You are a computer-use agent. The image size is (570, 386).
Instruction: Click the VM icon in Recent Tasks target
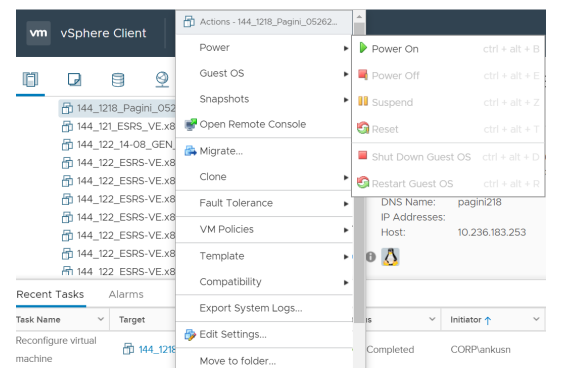(128, 349)
